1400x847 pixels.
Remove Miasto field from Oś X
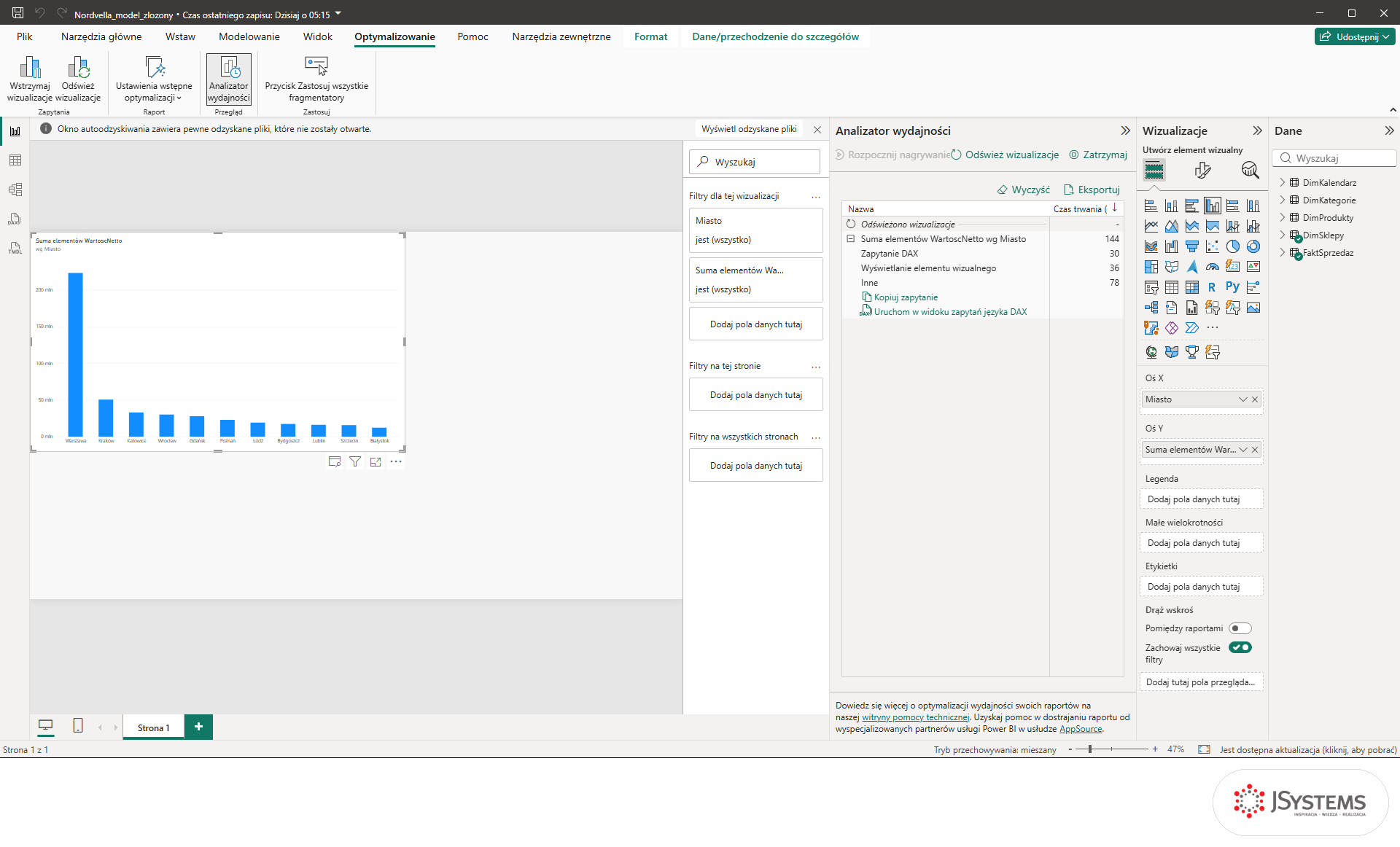[1255, 399]
